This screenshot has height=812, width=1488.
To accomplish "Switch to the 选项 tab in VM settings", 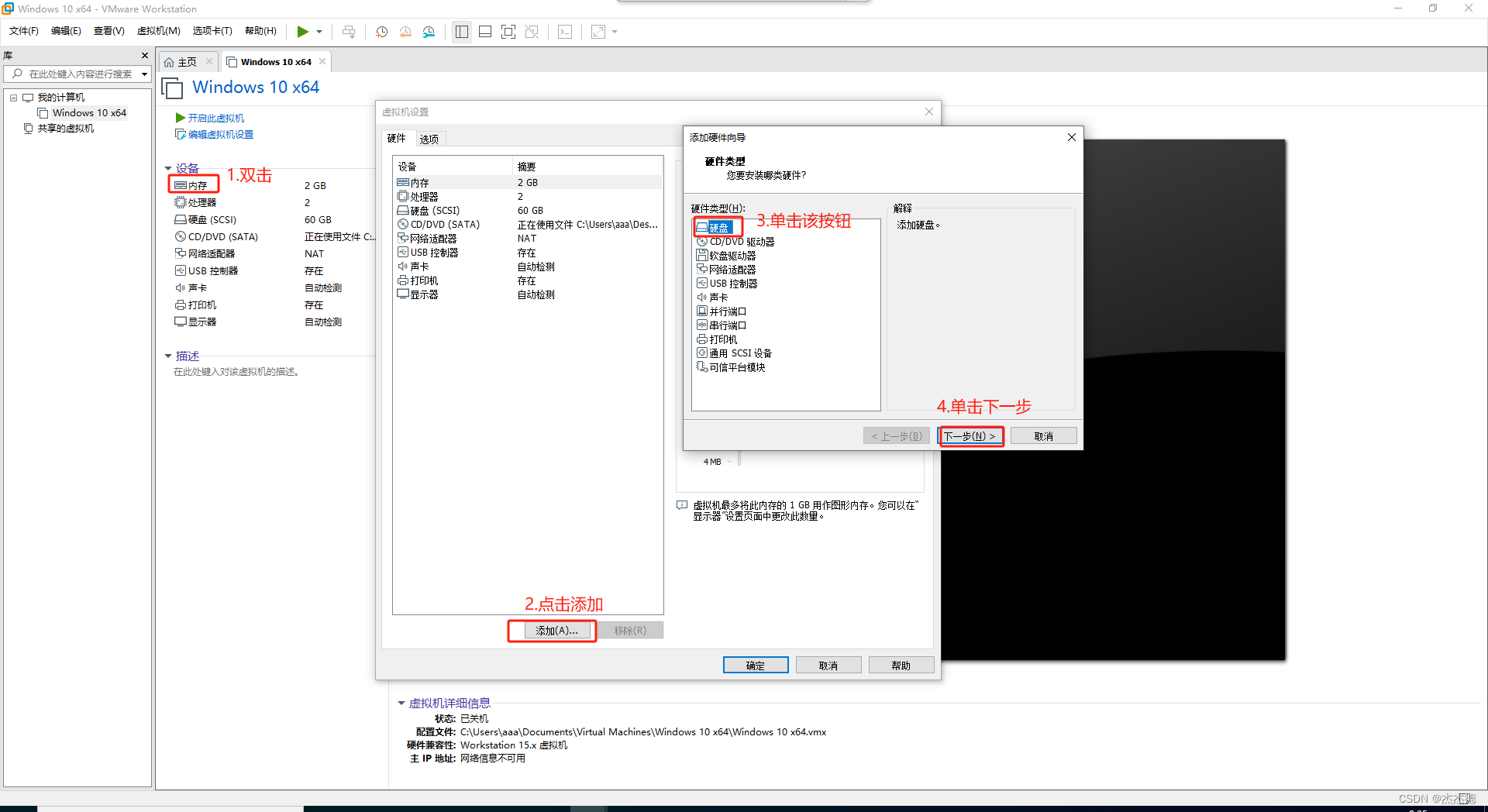I will (x=429, y=139).
